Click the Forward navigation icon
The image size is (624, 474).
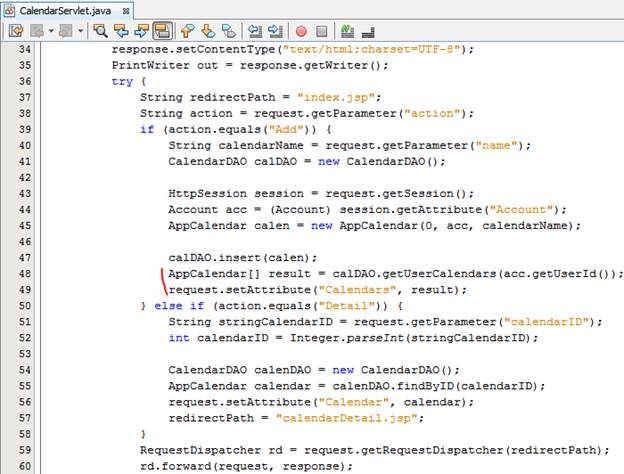point(66,31)
